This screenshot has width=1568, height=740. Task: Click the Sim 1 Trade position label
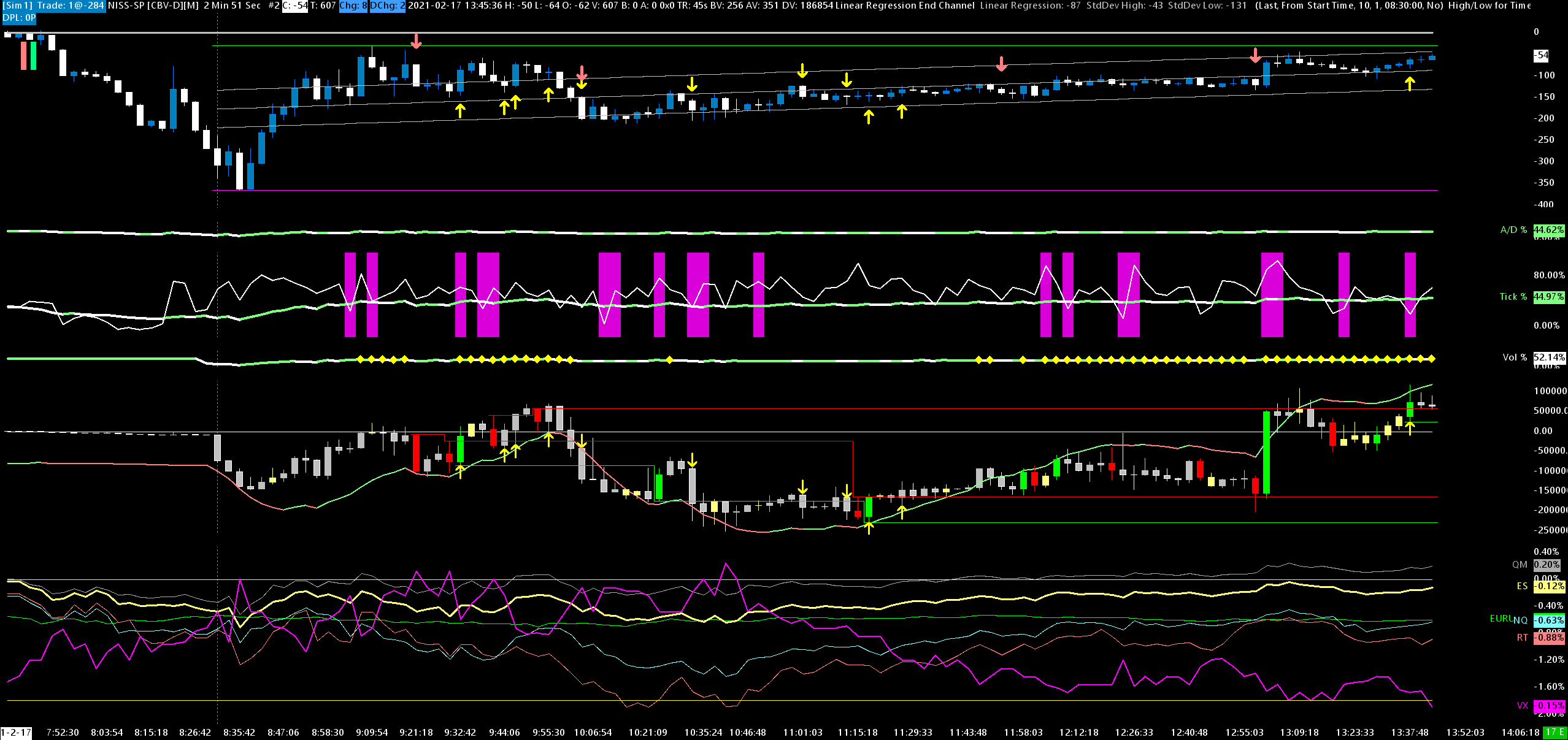[53, 6]
